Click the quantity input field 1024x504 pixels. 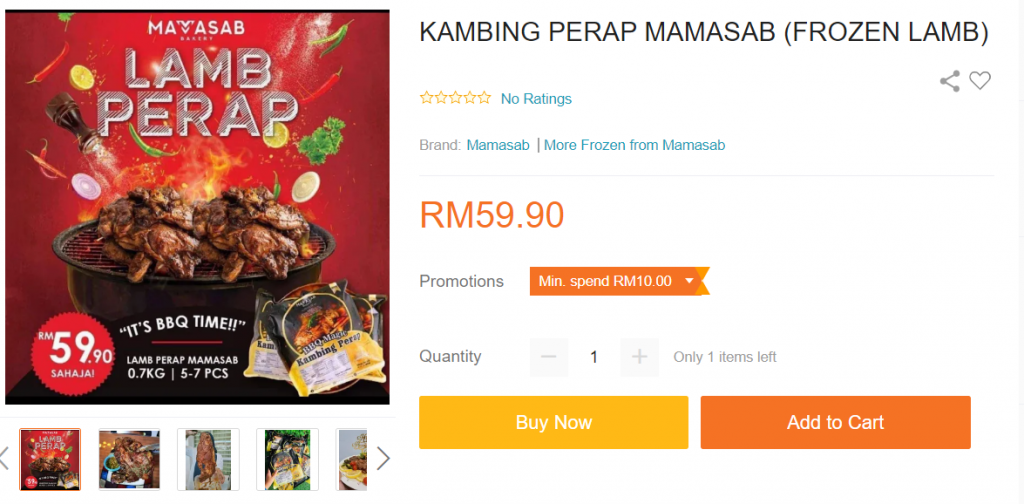(x=594, y=356)
